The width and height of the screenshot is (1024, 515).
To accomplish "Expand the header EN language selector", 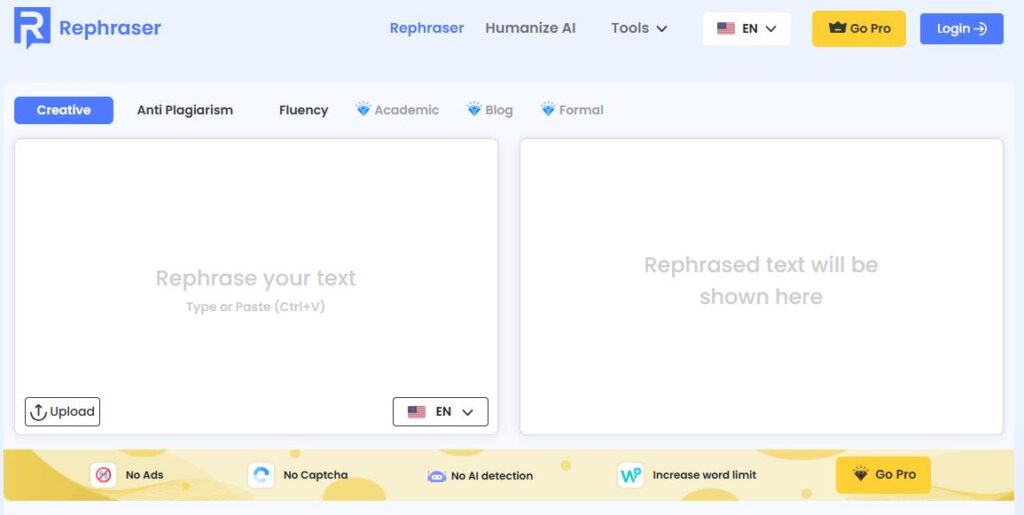I will pos(747,29).
